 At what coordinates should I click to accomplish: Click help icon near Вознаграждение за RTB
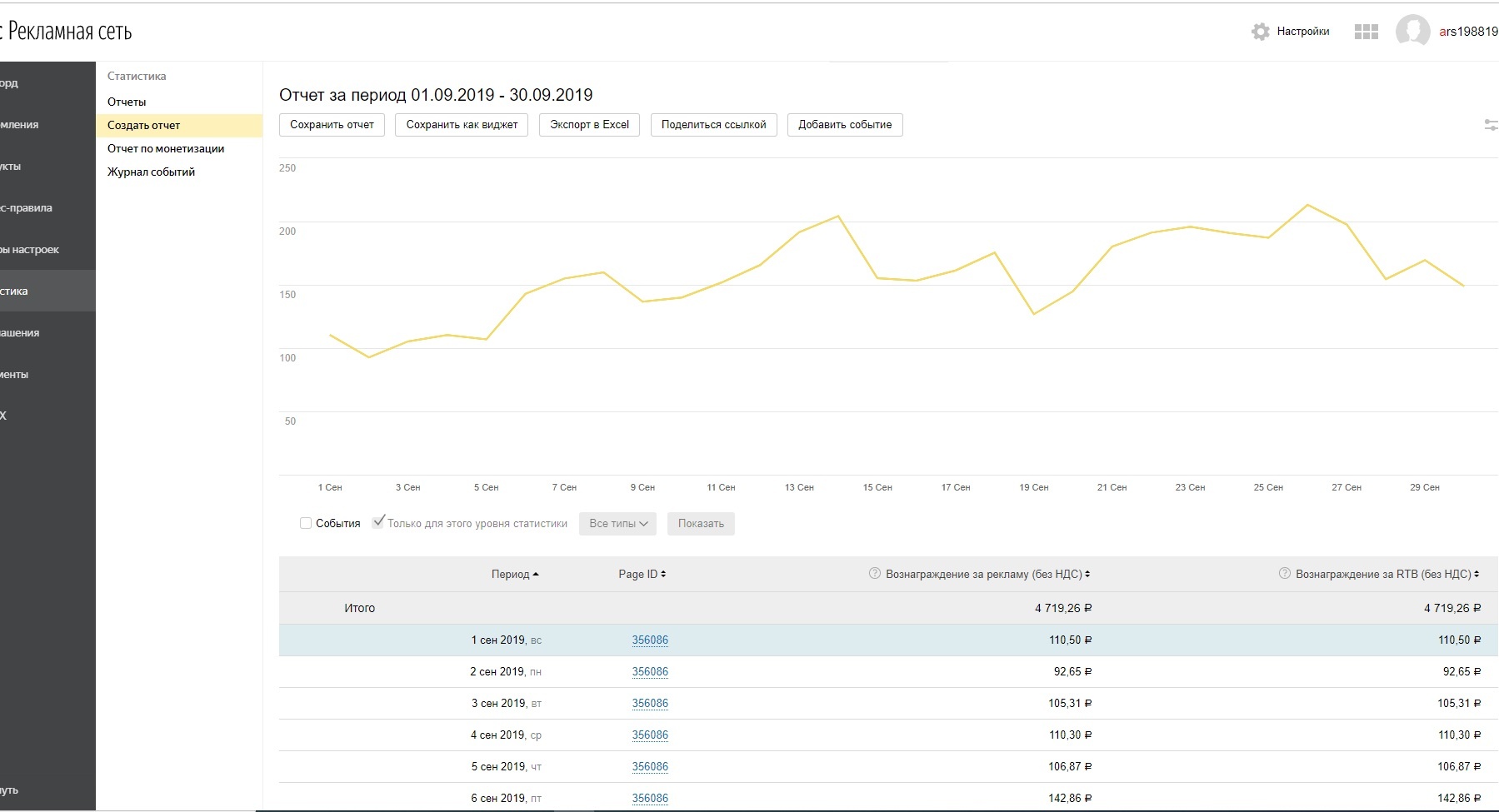pos(1284,574)
